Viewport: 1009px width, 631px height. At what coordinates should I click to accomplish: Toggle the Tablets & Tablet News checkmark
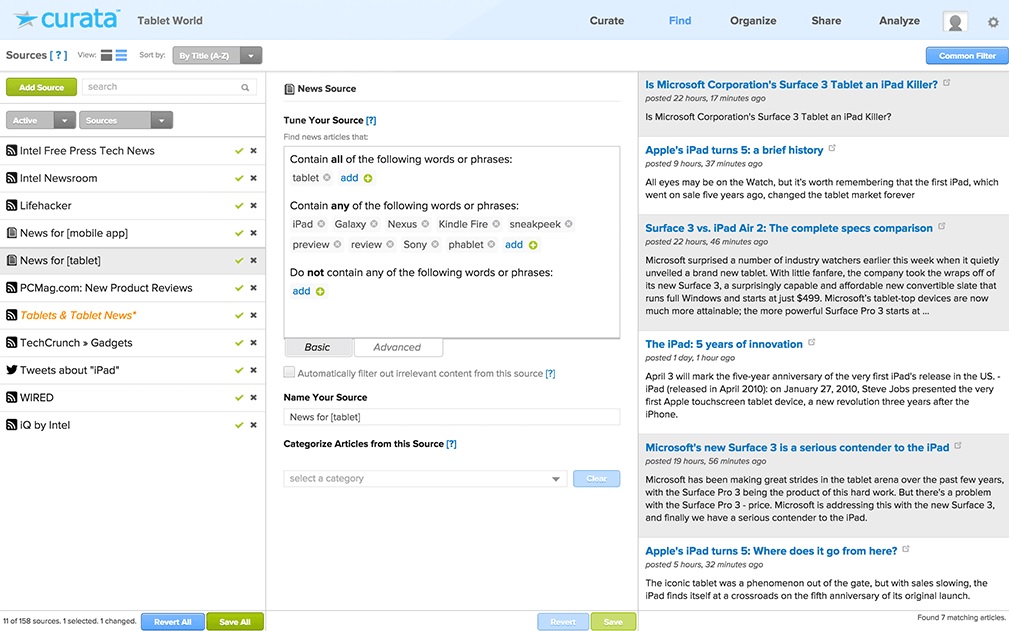239,315
